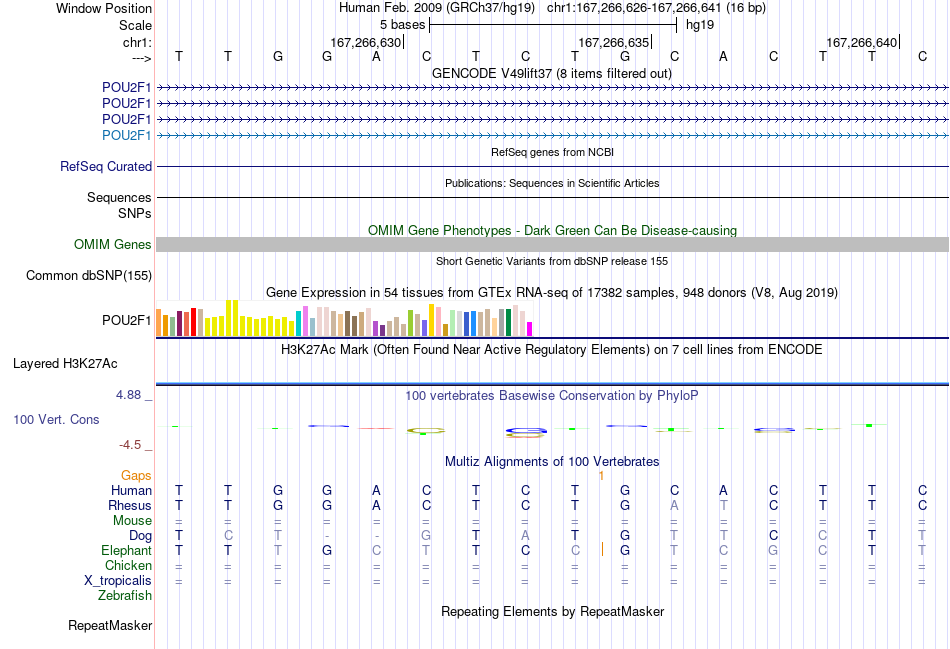The height and width of the screenshot is (649, 950).
Task: Click the orange Gaps row label
Action: point(136,476)
